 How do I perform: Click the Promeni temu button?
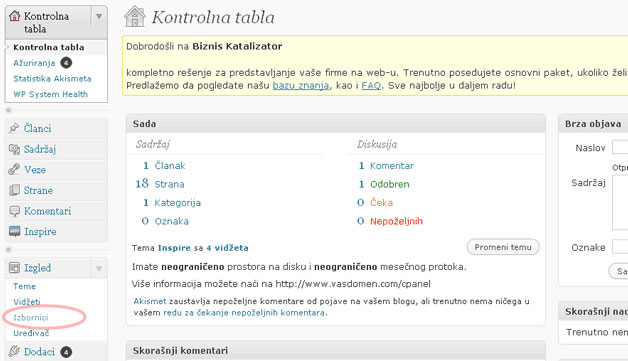pos(503,247)
